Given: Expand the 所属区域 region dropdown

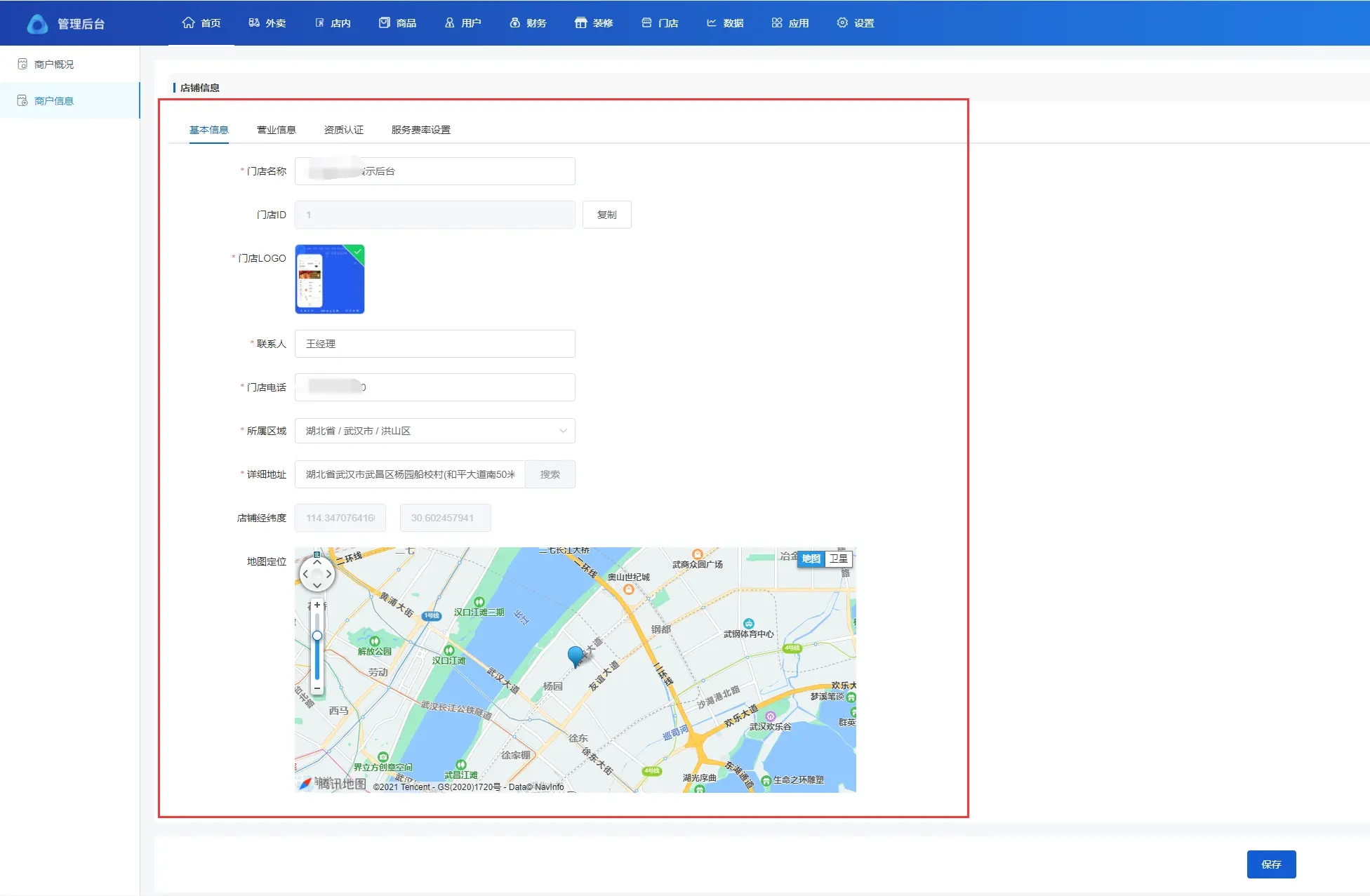Looking at the screenshot, I should 434,431.
